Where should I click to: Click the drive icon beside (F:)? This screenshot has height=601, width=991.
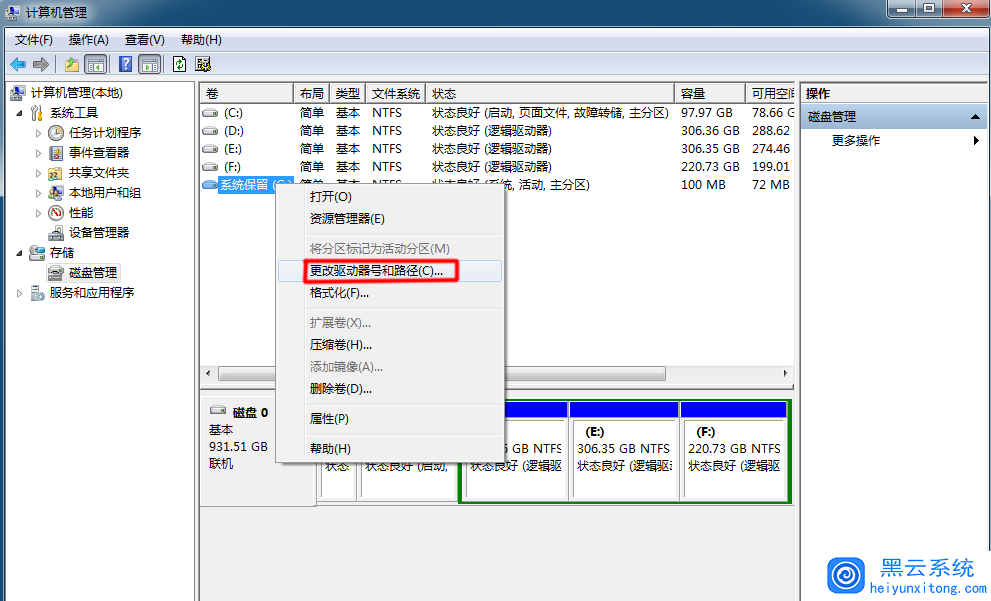(x=210, y=167)
